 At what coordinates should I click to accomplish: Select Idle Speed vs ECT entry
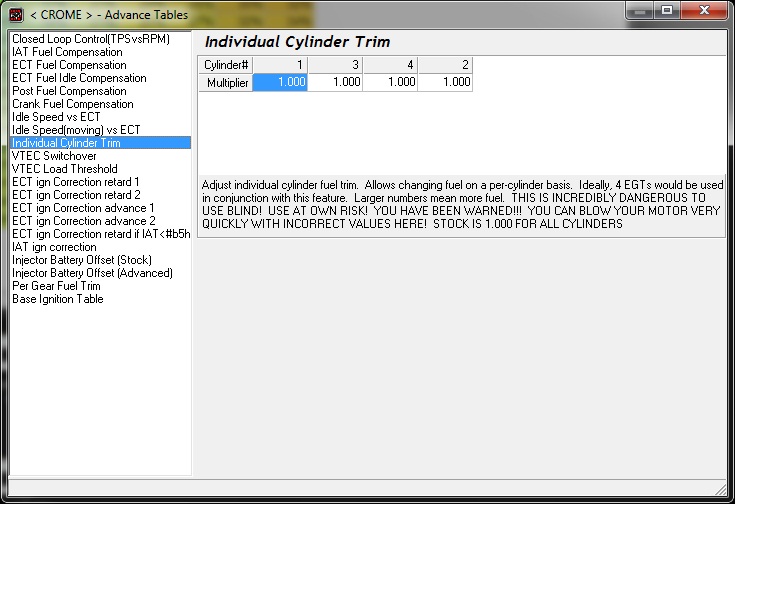coord(56,117)
